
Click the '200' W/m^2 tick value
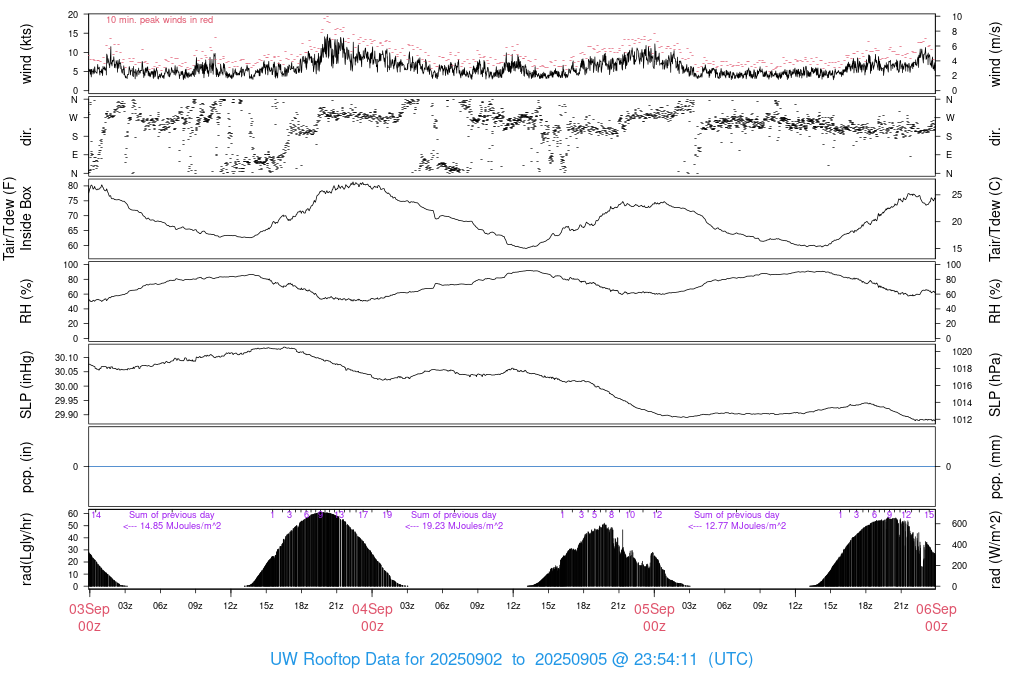[959, 565]
